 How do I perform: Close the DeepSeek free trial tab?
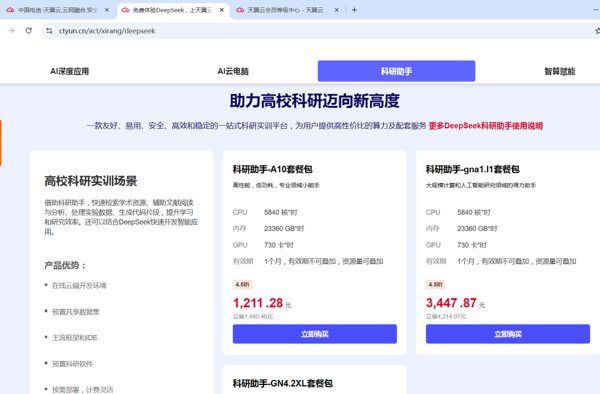(222, 10)
